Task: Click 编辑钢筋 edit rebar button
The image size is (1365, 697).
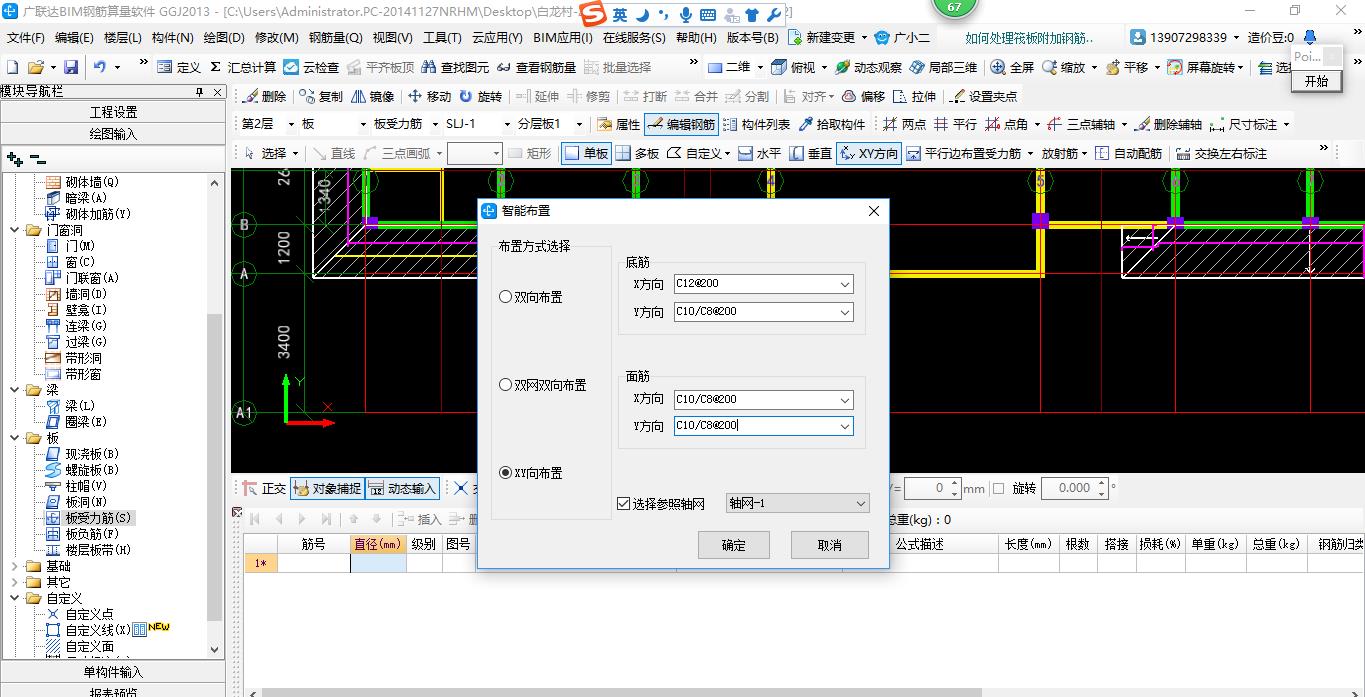Action: click(x=682, y=125)
